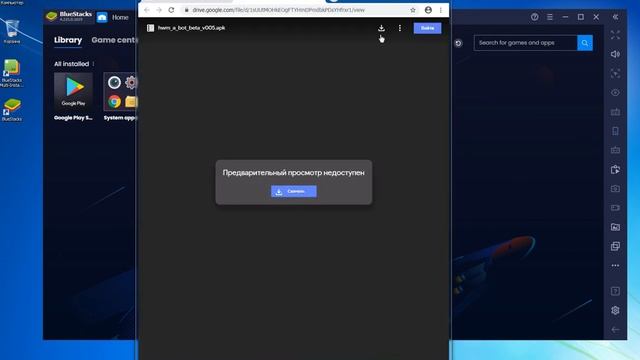
Task: Click the eye icon in BlueStacks sidebar
Action: coord(615,93)
